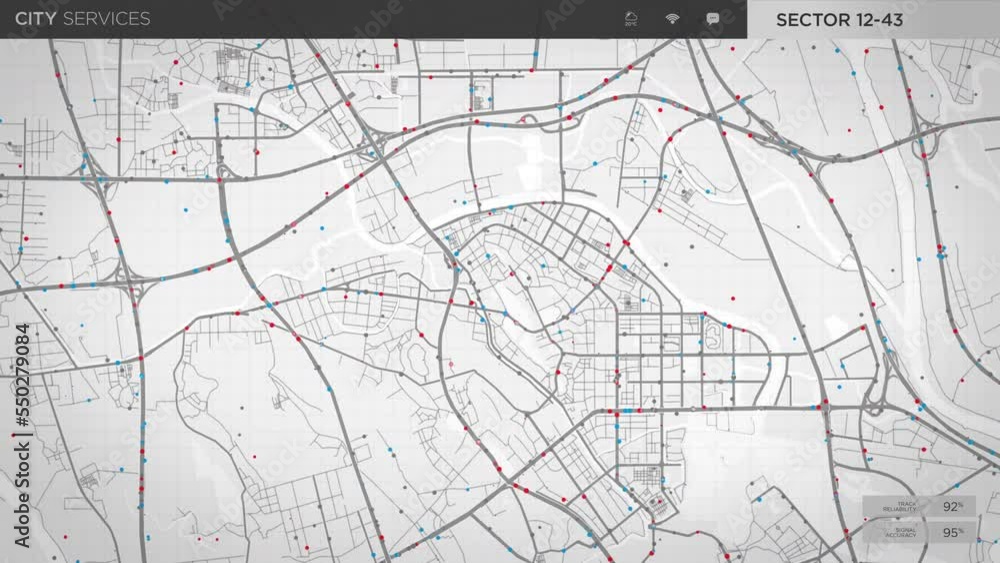Open the Signal Accuracy 95% panel
The width and height of the screenshot is (1000, 563).
(x=919, y=532)
